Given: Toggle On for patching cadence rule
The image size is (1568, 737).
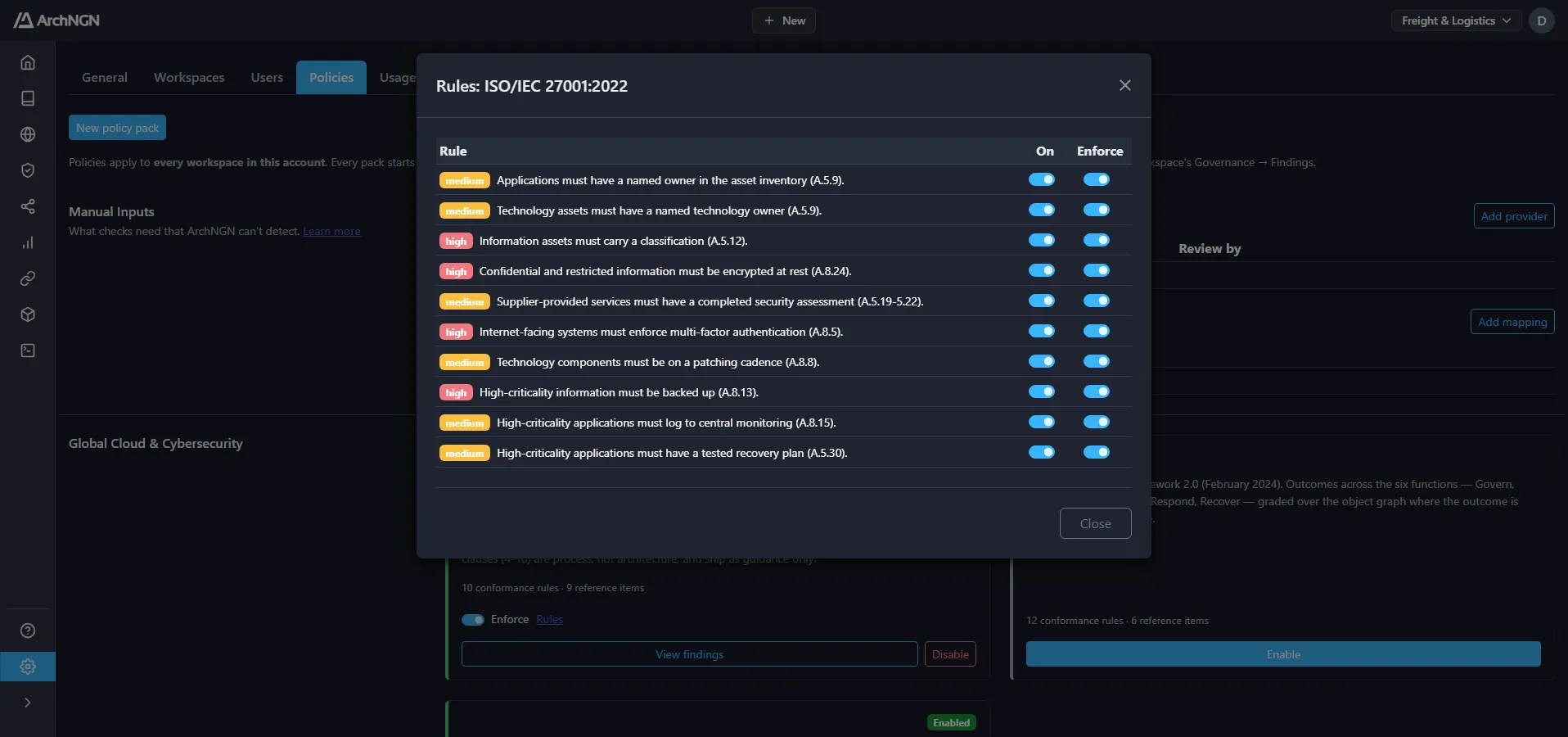Looking at the screenshot, I should tap(1042, 361).
